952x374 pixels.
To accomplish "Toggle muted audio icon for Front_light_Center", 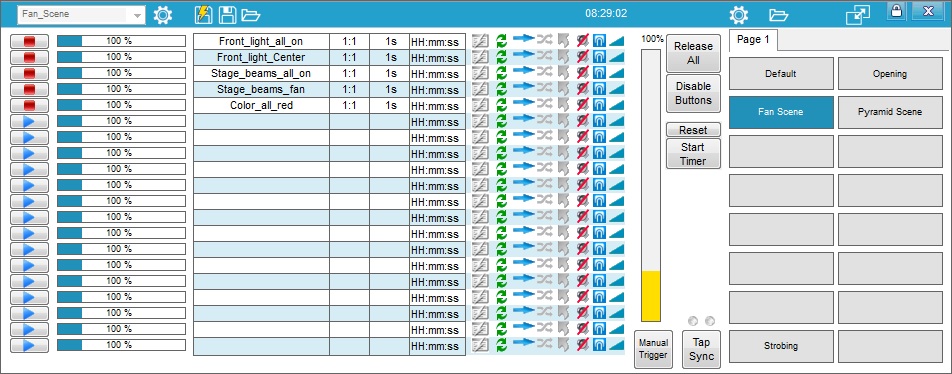I will (x=583, y=57).
